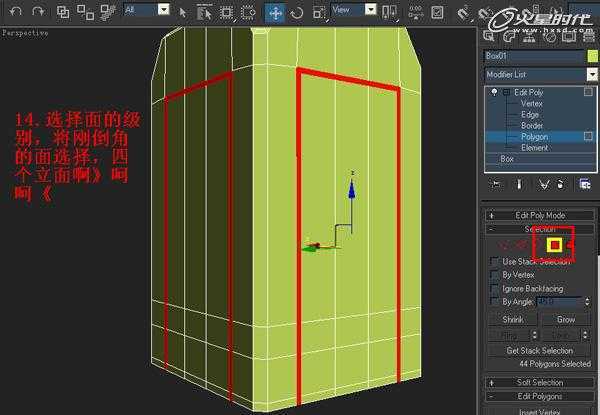Activate the Unlink Selection tool
The width and height of the screenshot is (600, 415).
pyautogui.click(x=85, y=12)
